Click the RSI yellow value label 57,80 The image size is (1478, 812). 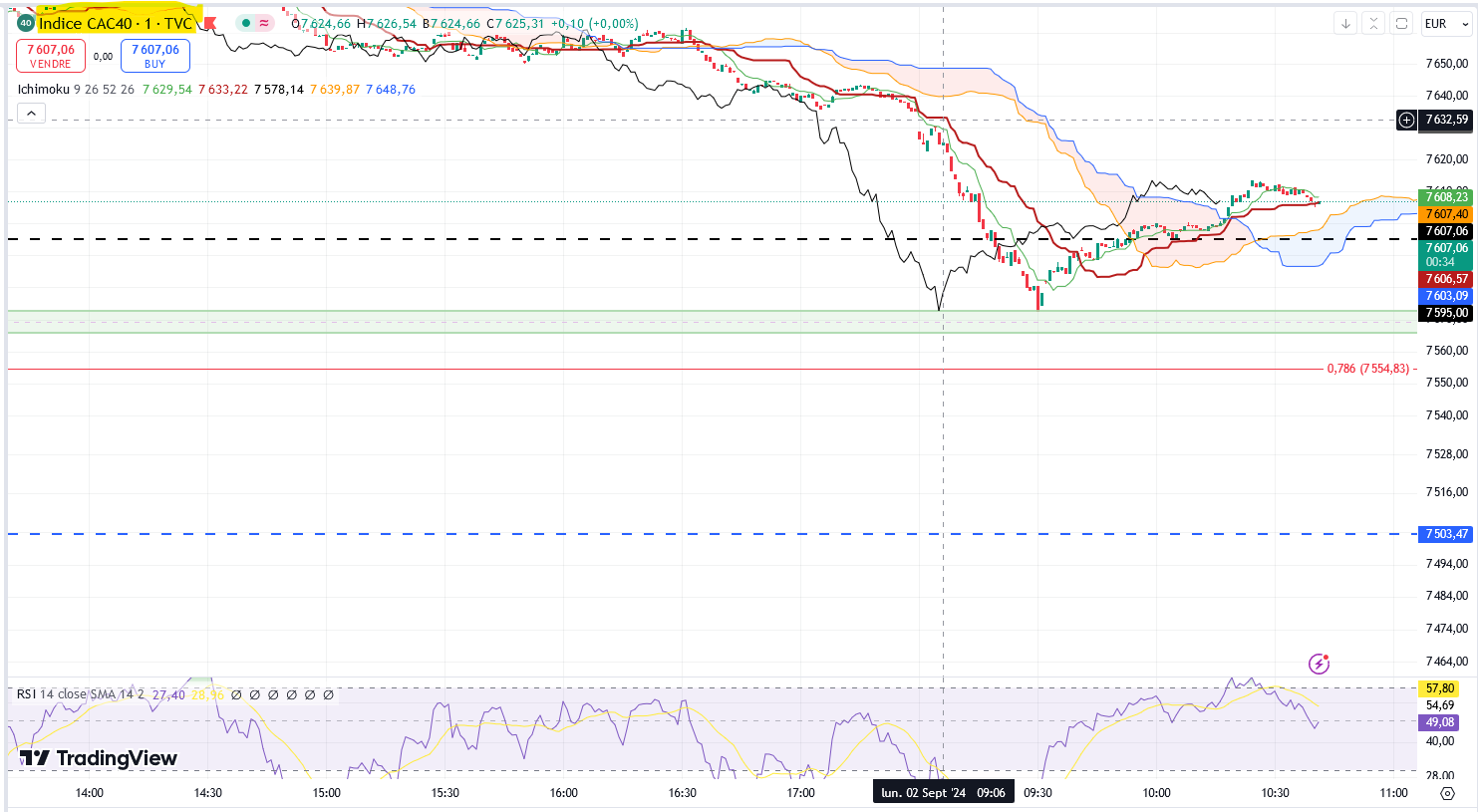(x=1439, y=688)
